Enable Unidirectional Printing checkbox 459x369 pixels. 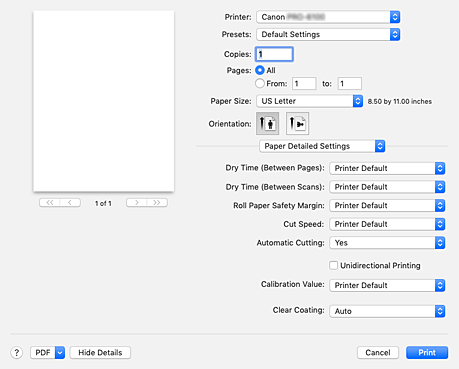(333, 265)
